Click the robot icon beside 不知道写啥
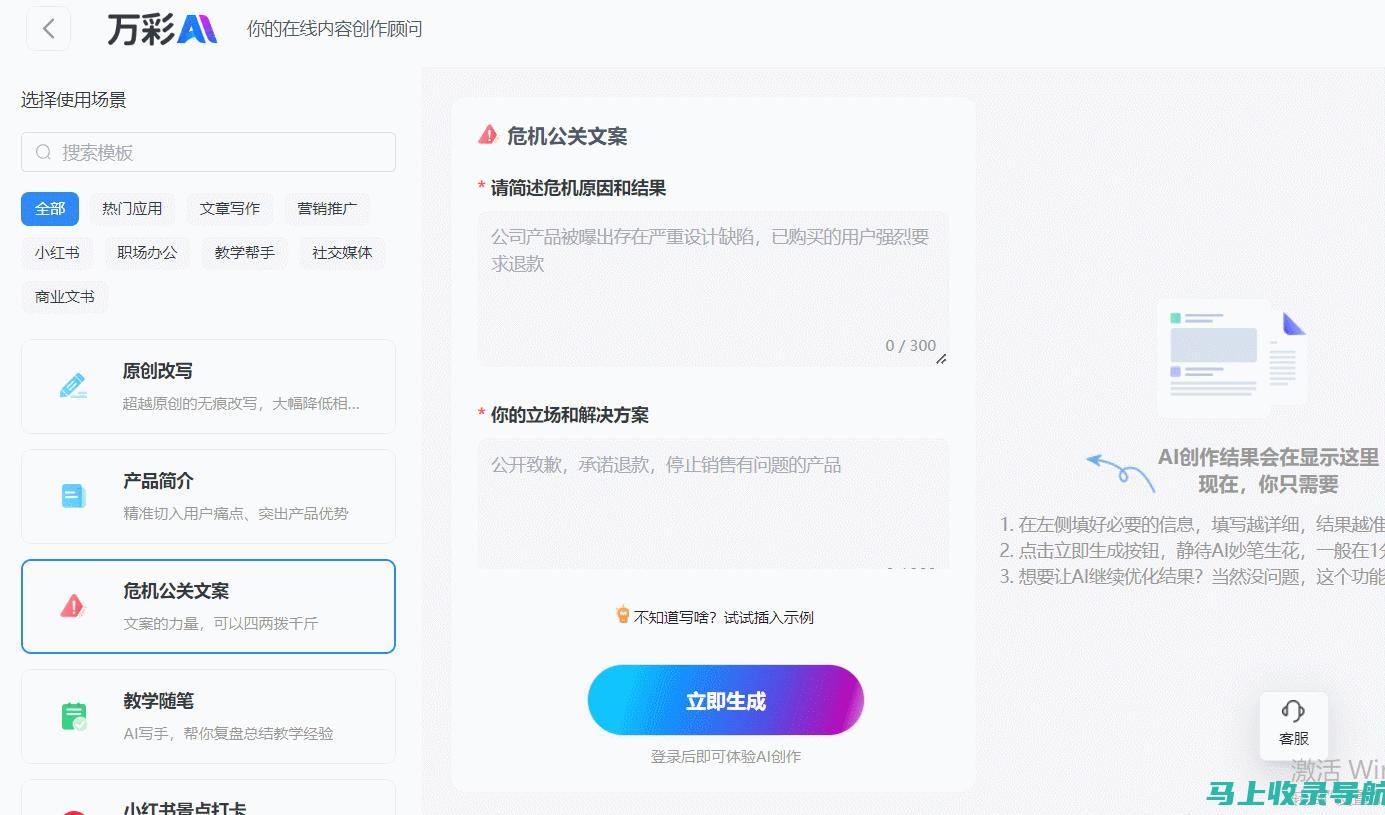 (x=623, y=615)
